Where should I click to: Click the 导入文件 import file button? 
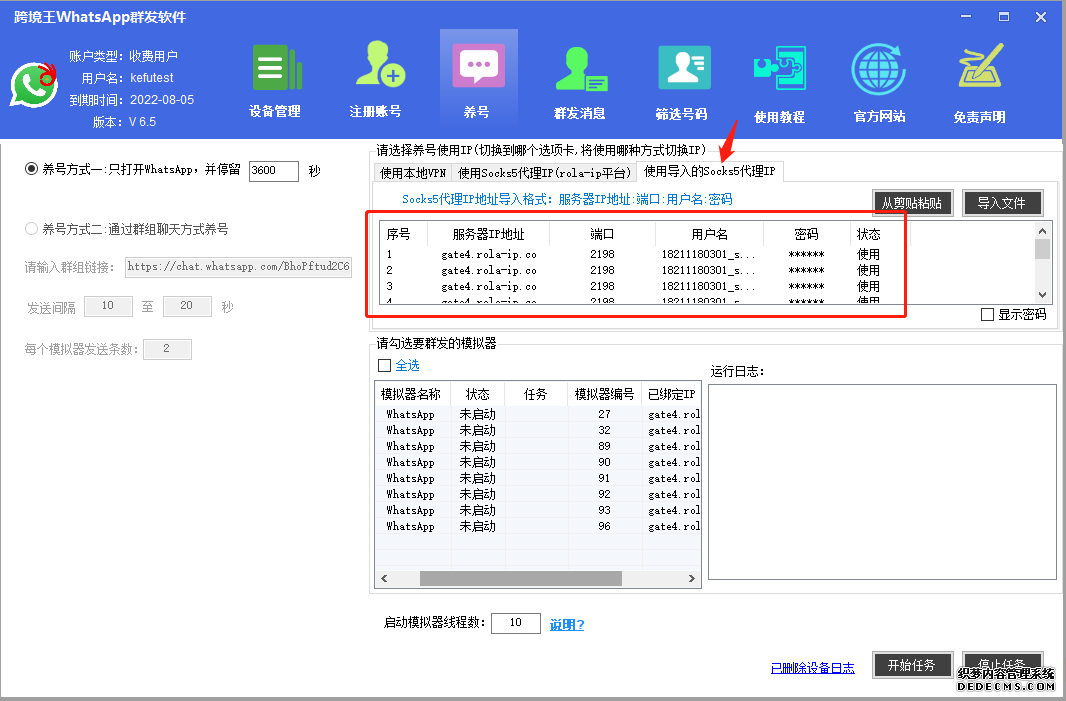(x=1002, y=202)
